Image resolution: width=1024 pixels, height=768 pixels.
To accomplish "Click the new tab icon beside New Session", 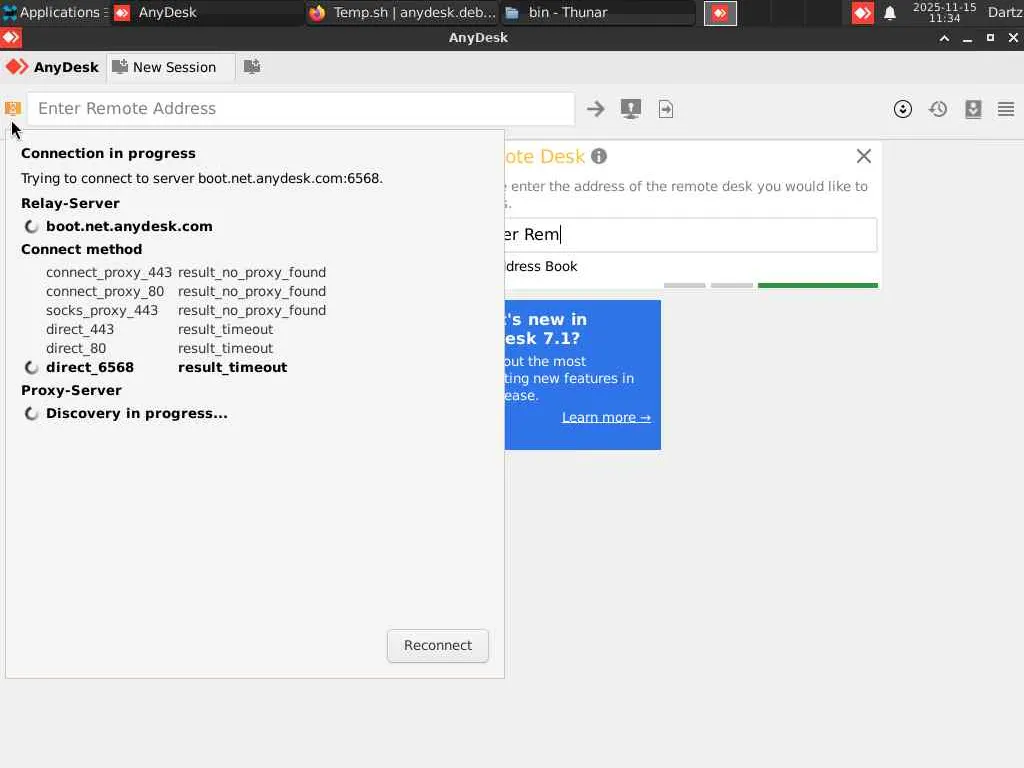I will 251,67.
